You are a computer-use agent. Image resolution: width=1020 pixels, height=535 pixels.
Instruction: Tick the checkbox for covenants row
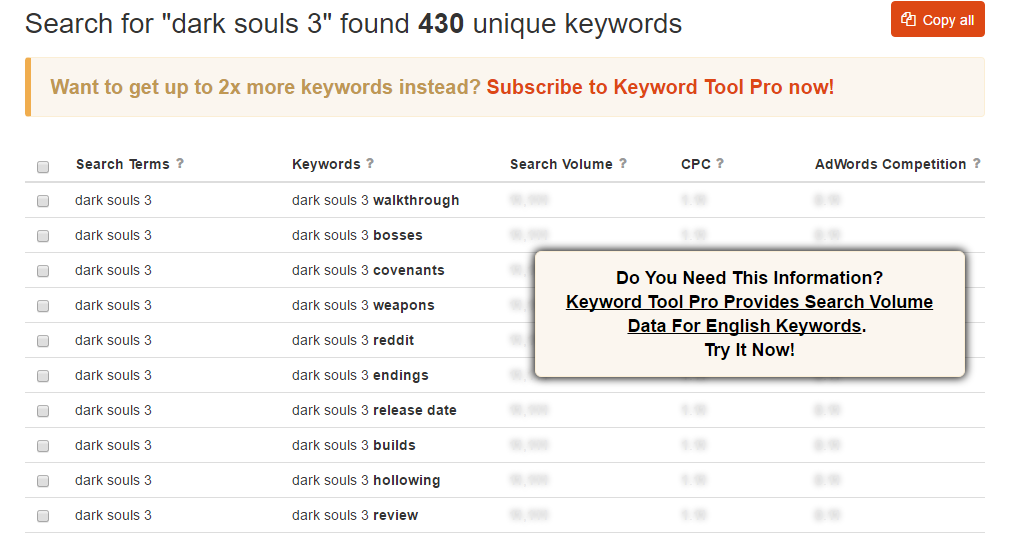pos(43,271)
